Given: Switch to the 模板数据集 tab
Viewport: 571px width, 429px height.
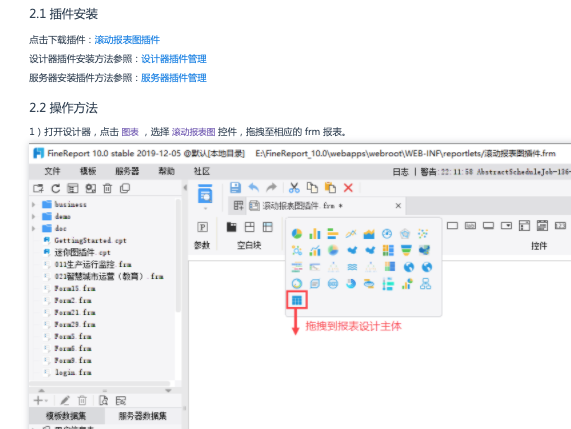Looking at the screenshot, I should 66,416.
